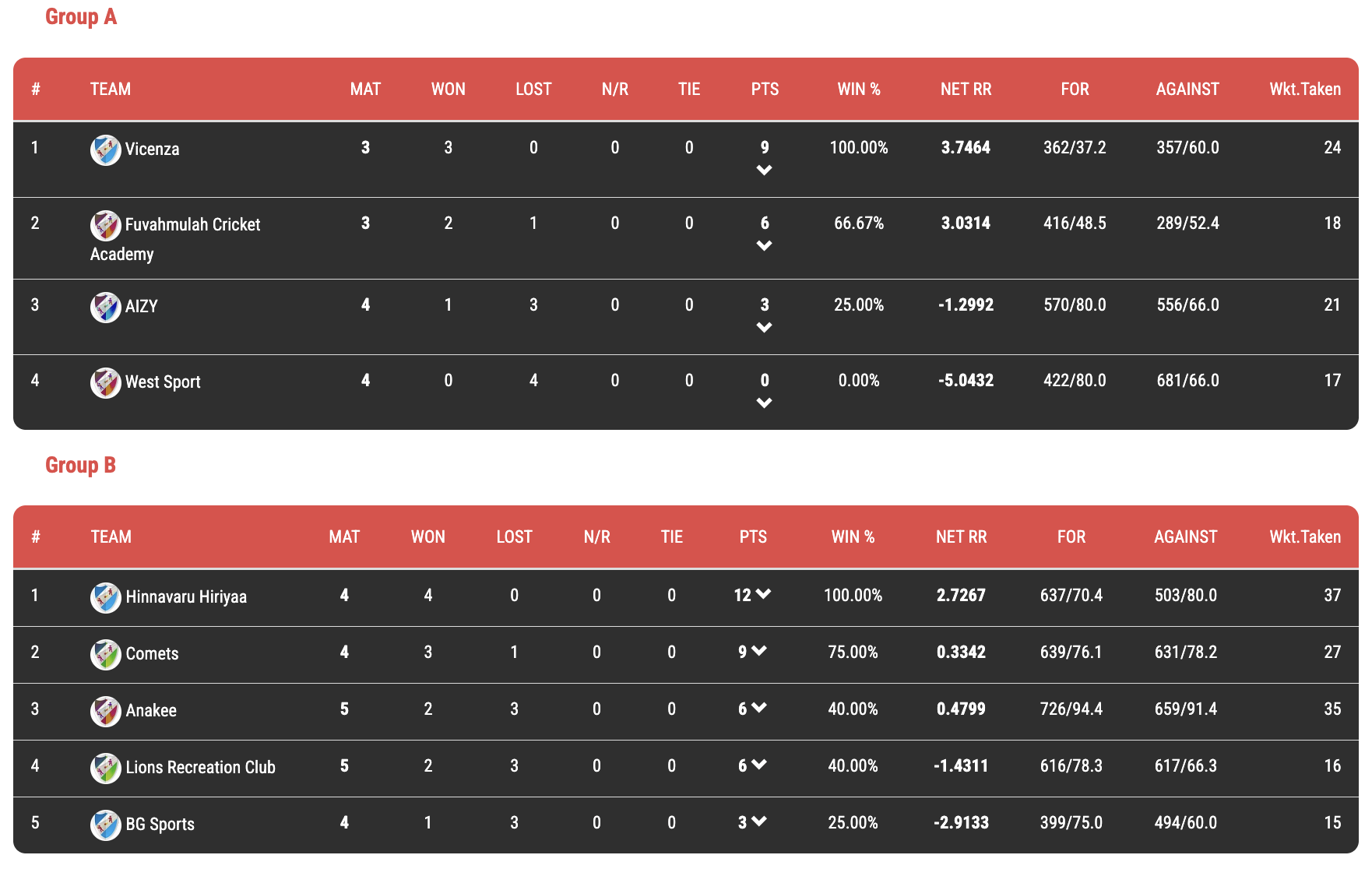
Task: Expand Comets points details chevron
Action: [759, 651]
